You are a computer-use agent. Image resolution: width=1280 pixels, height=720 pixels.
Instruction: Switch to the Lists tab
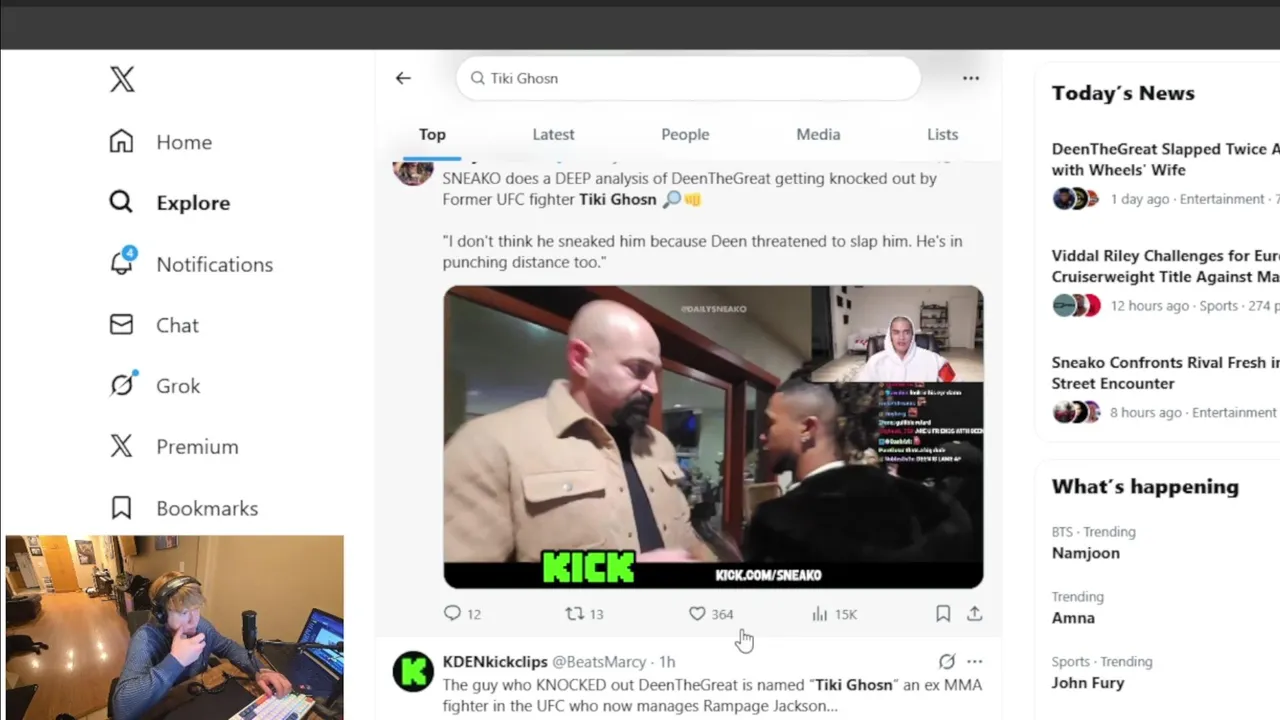pos(942,135)
